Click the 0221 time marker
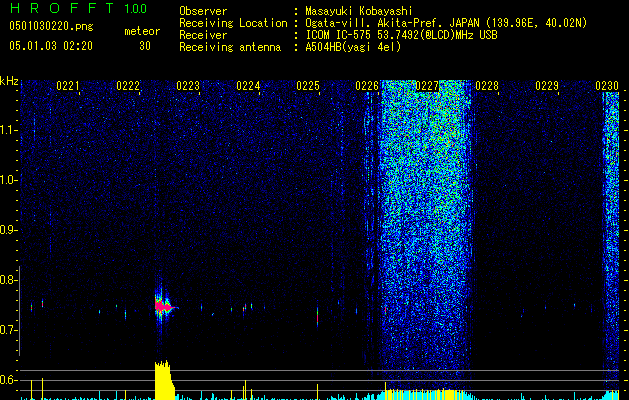 (68, 86)
